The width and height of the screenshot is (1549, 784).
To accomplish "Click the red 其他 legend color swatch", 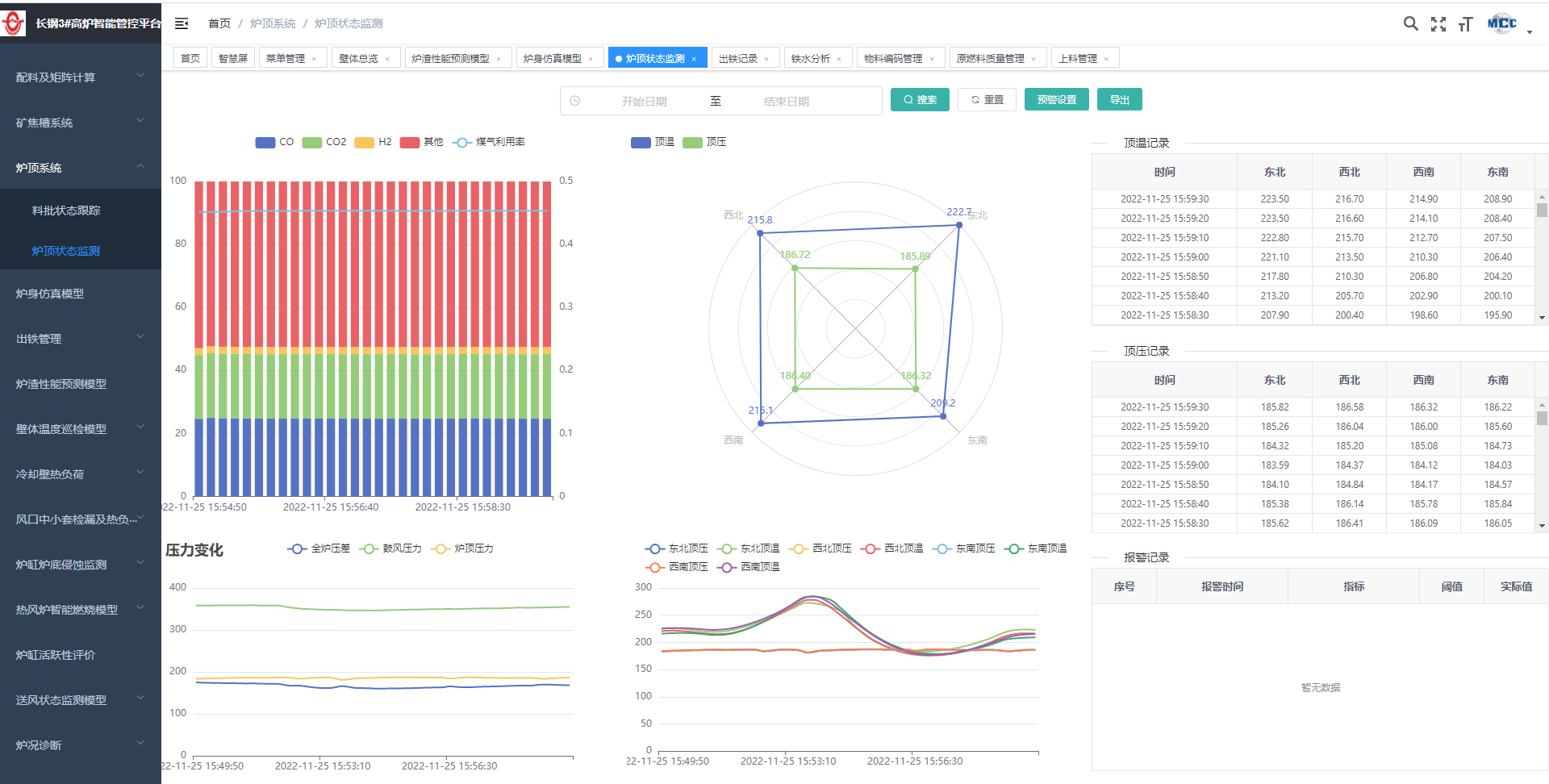I will (x=410, y=143).
